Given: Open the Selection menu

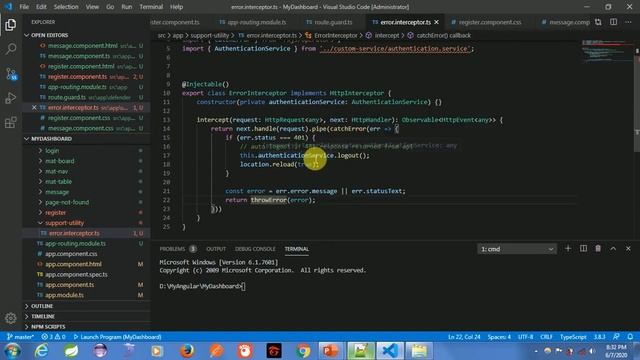Looking at the screenshot, I should coord(66,7).
